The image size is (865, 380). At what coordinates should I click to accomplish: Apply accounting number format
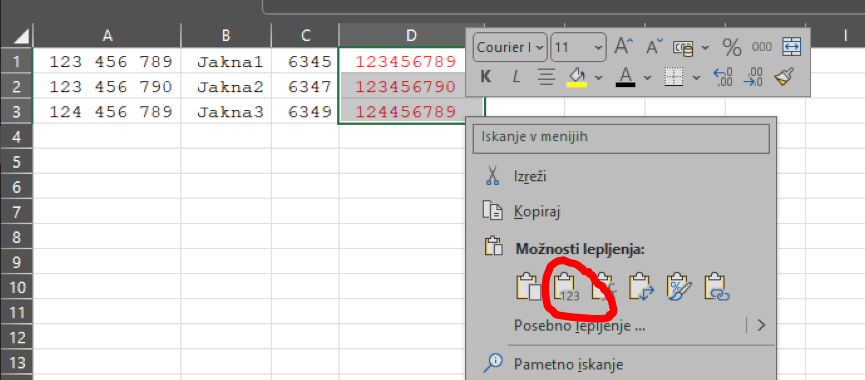click(683, 48)
